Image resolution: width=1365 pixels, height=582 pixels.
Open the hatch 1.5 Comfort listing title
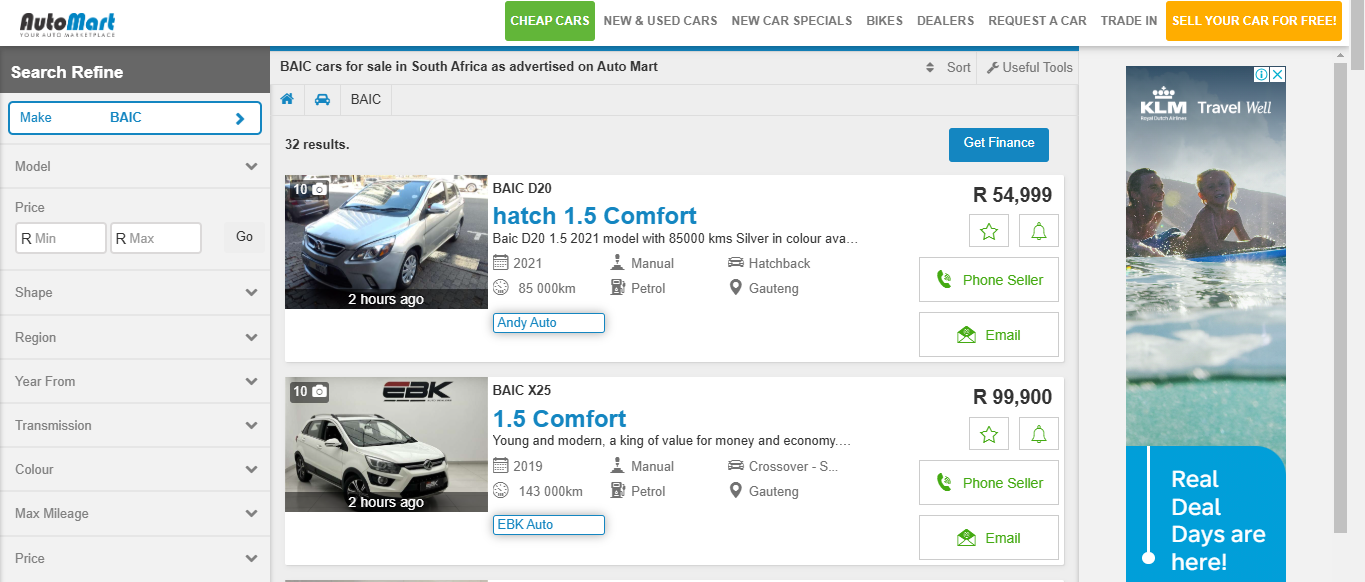coord(595,216)
